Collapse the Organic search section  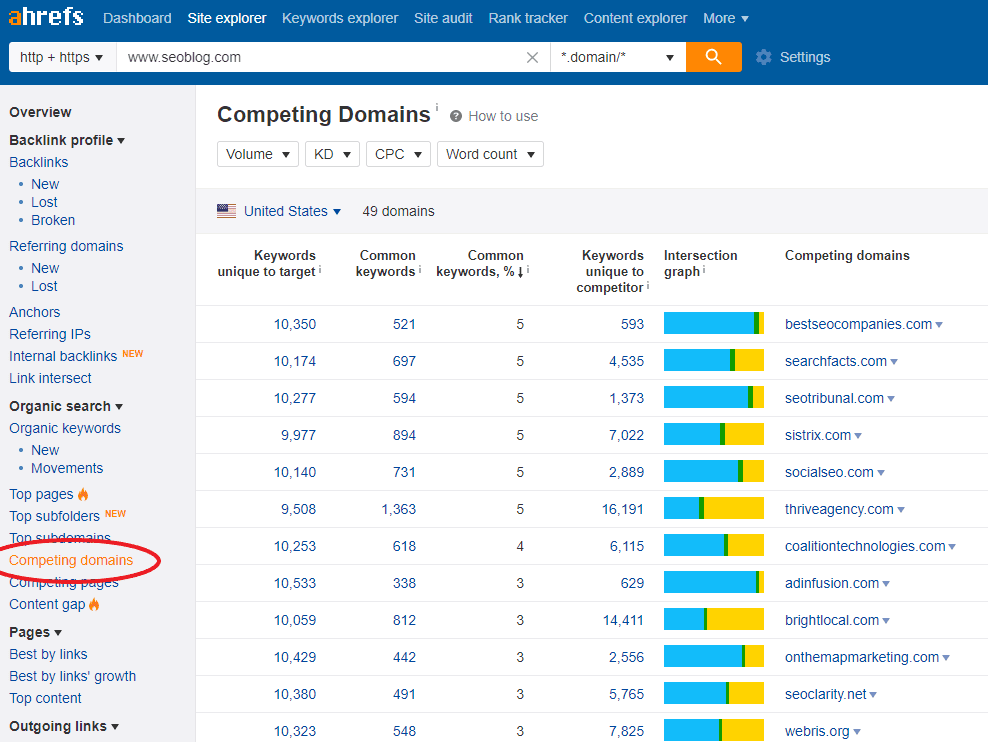(x=66, y=406)
